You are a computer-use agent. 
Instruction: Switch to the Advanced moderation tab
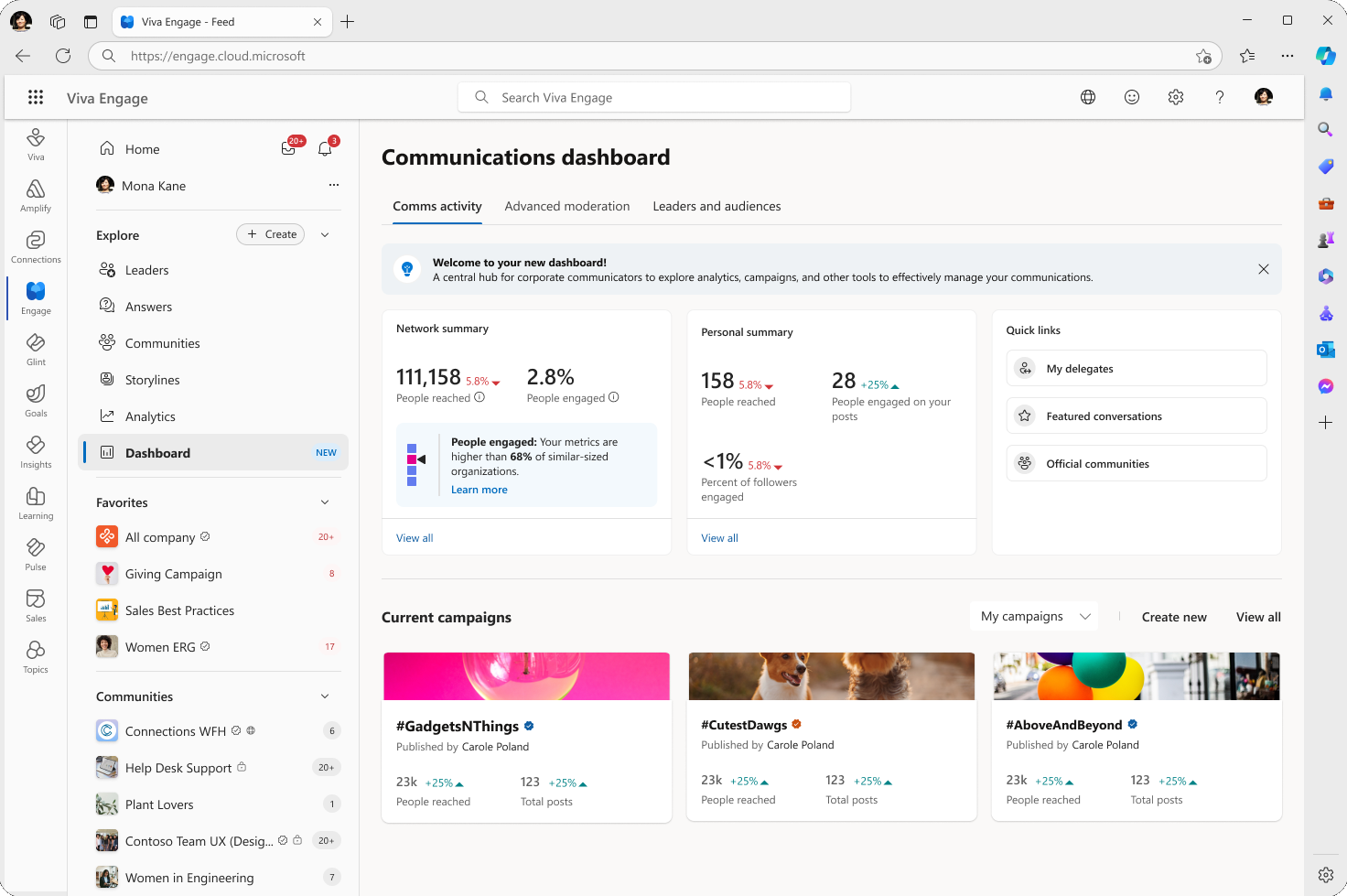click(x=566, y=206)
